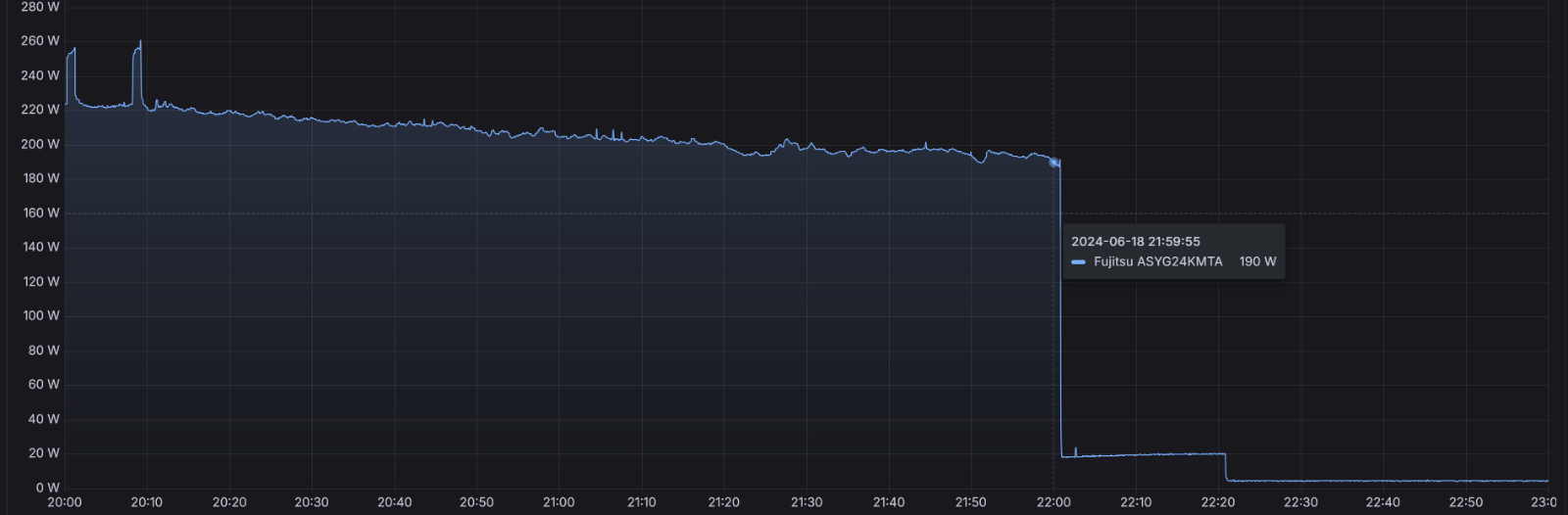Click the 20:20 x-axis label
Screen dimensions: 1568x515
pyautogui.click(x=229, y=502)
